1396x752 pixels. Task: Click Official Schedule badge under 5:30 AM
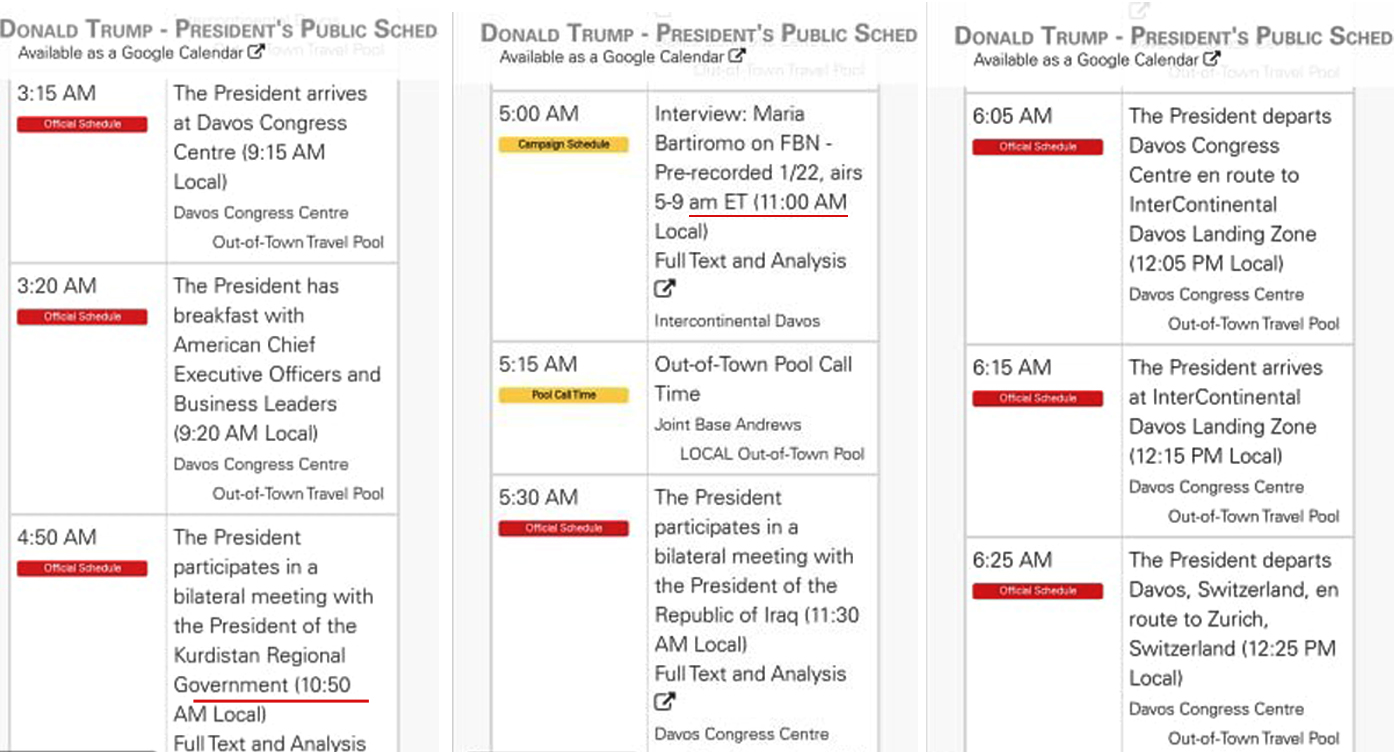pos(564,528)
